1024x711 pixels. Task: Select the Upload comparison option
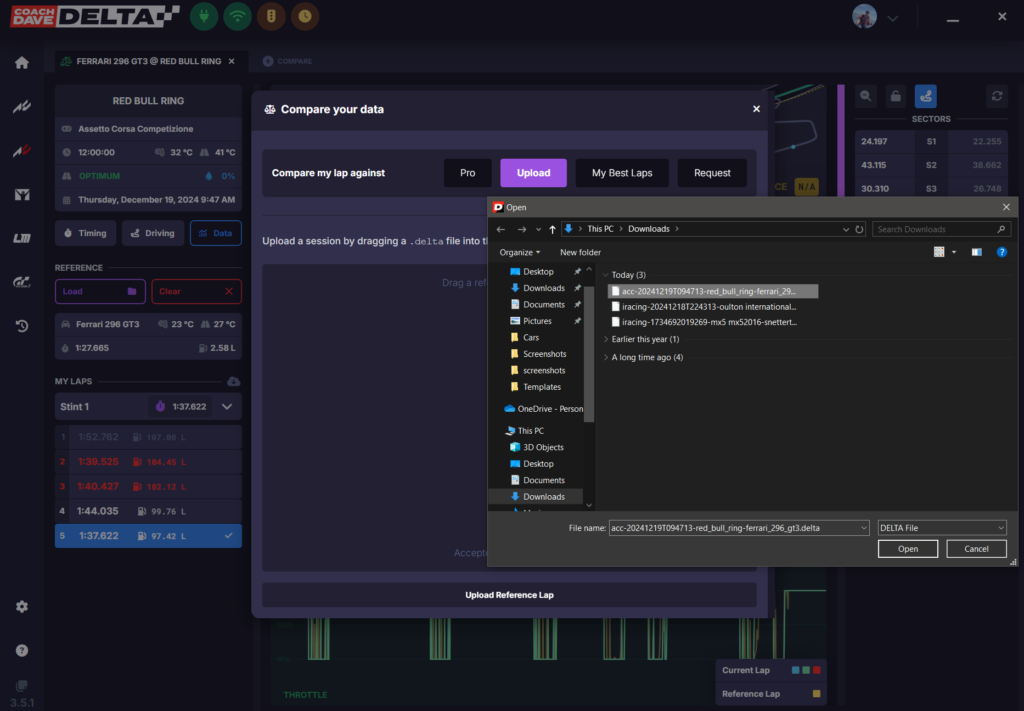point(534,173)
